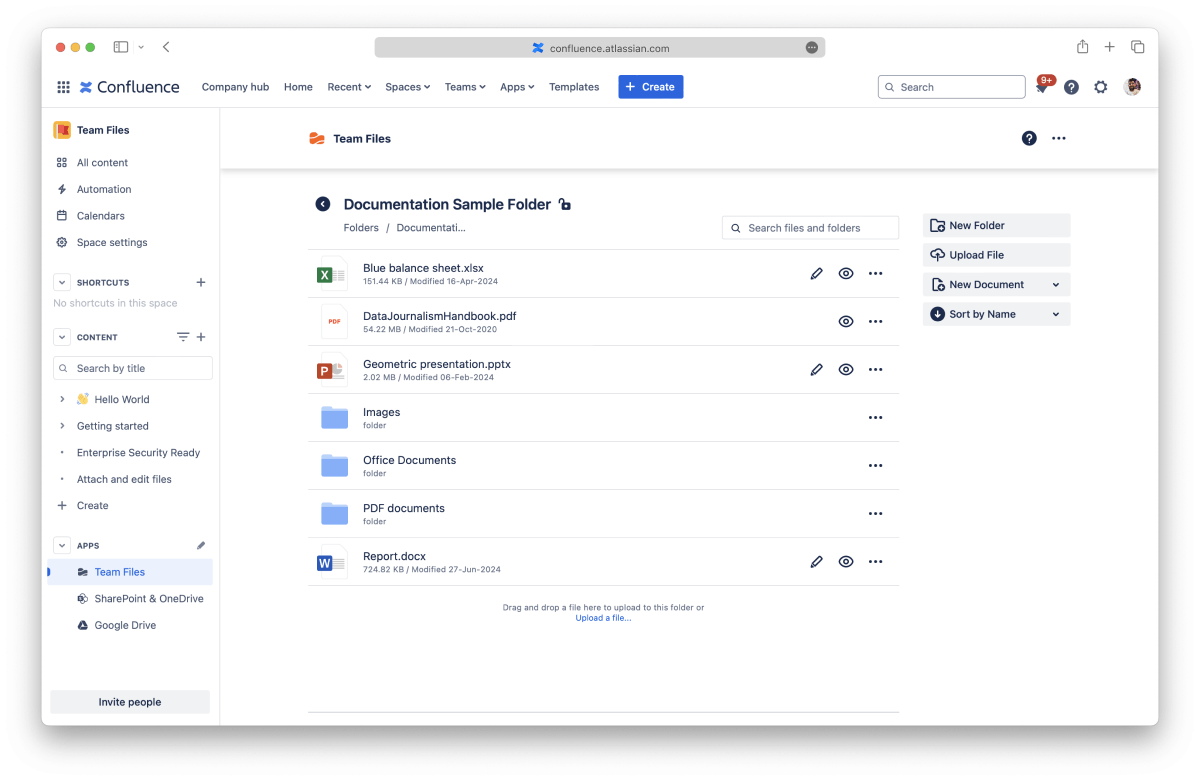Viewport: 1200px width, 781px height.
Task: Click the Search files and folders field
Action: coord(810,228)
